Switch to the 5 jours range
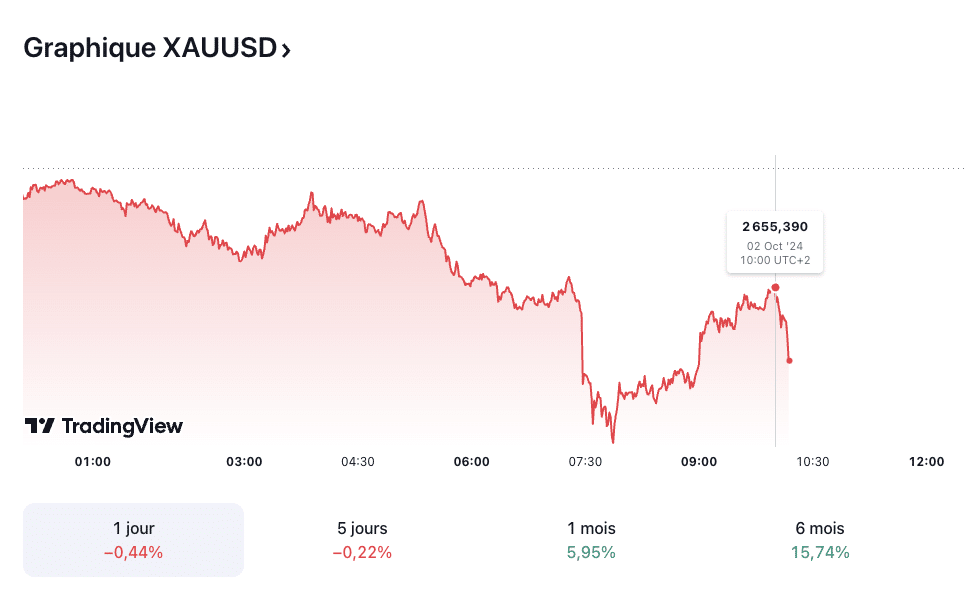 pos(362,540)
